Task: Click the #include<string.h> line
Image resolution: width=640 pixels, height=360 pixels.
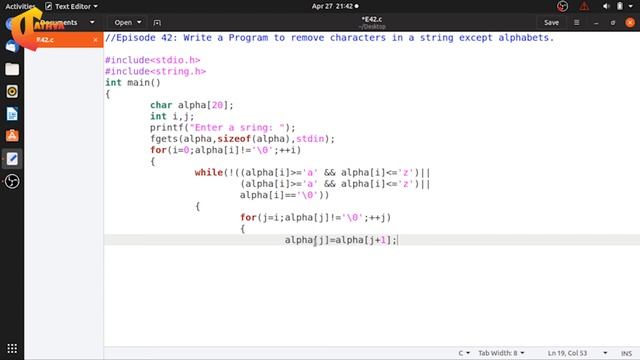Action: pyautogui.click(x=155, y=71)
